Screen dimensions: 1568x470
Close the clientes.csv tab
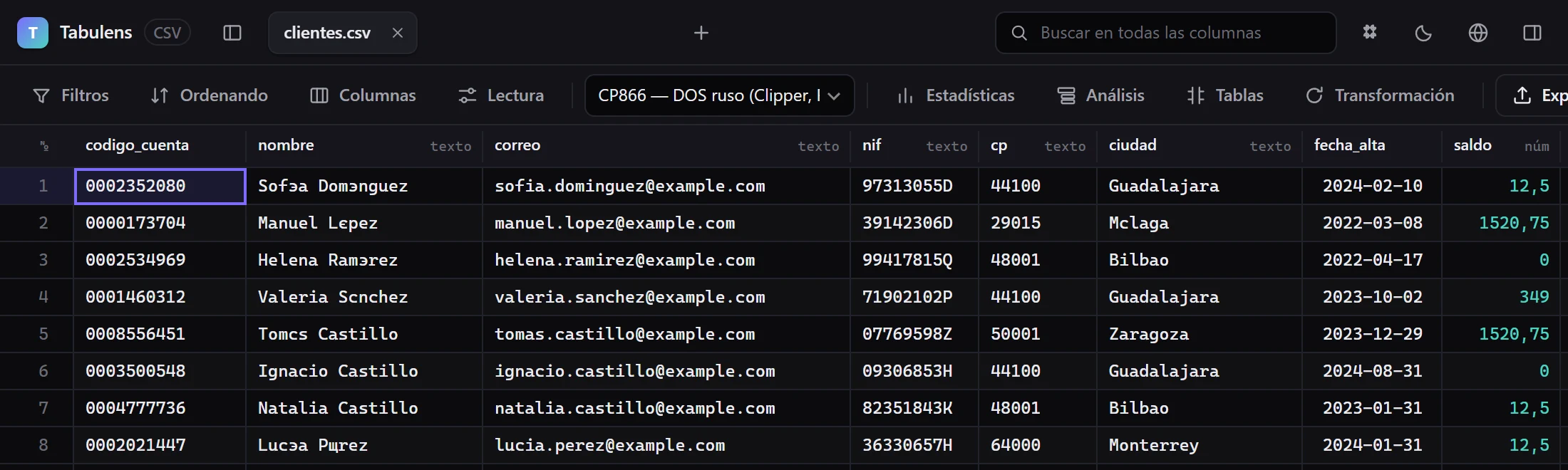point(398,33)
